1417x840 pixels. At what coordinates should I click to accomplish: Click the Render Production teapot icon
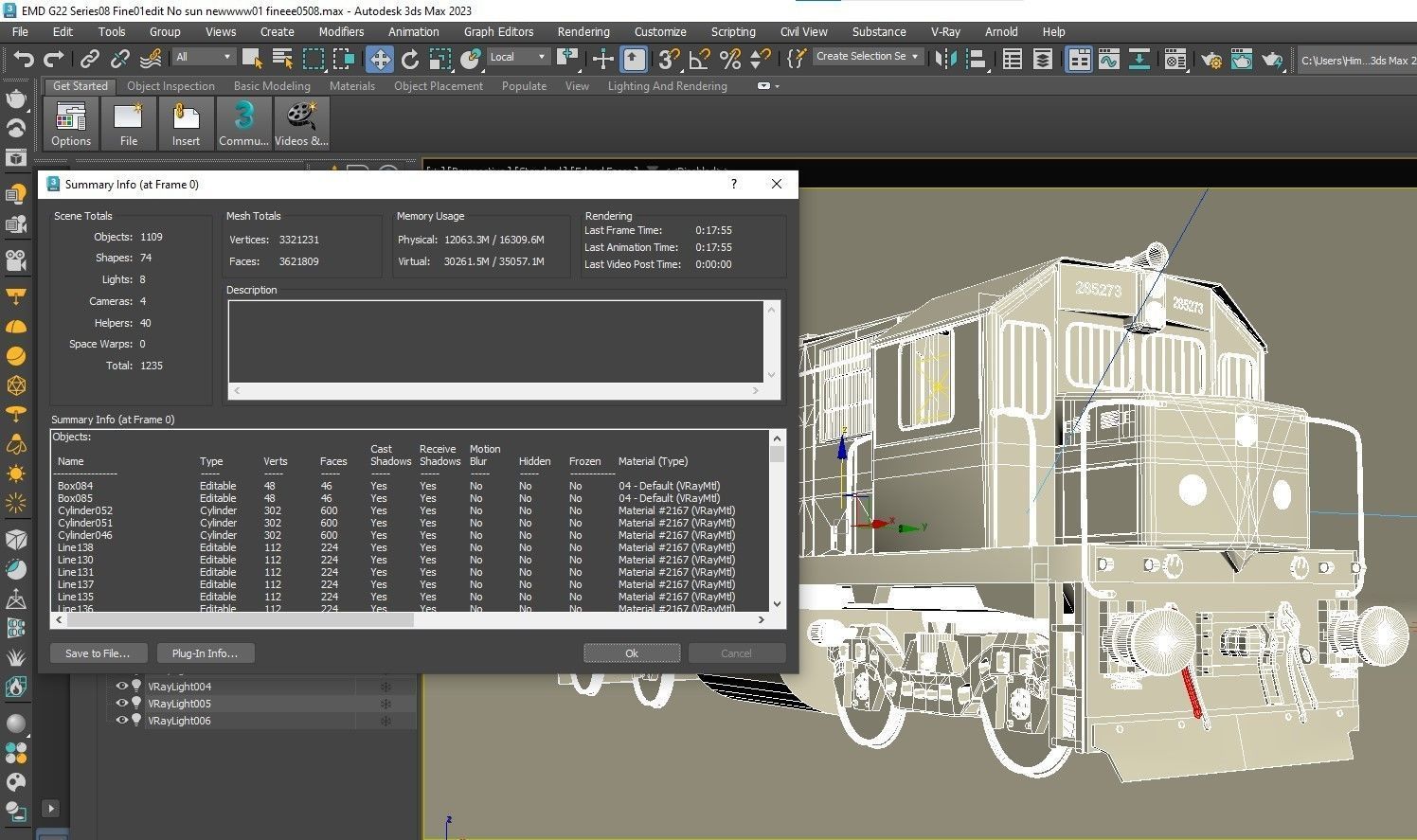tap(1272, 60)
